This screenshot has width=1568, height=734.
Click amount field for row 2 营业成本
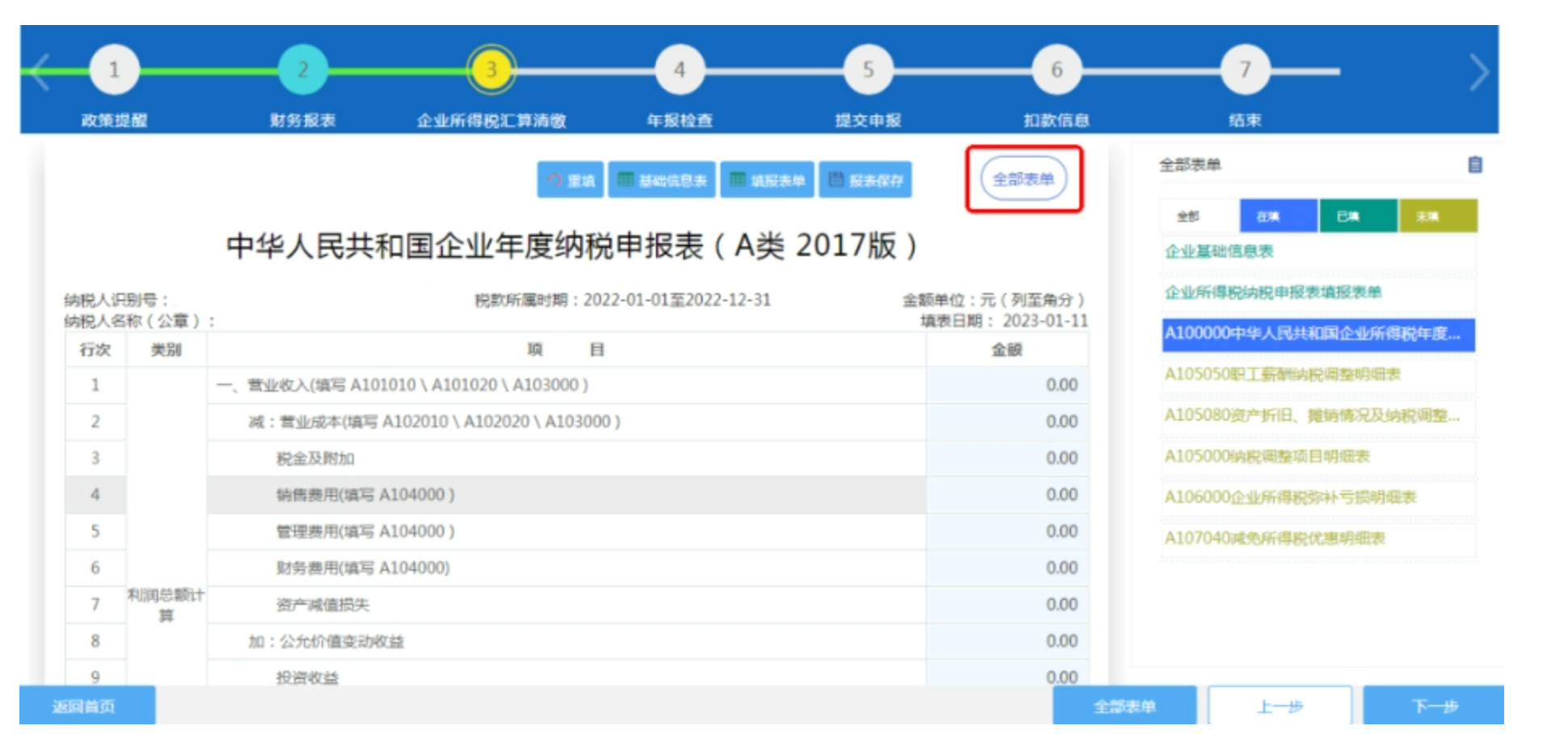pyautogui.click(x=1007, y=422)
